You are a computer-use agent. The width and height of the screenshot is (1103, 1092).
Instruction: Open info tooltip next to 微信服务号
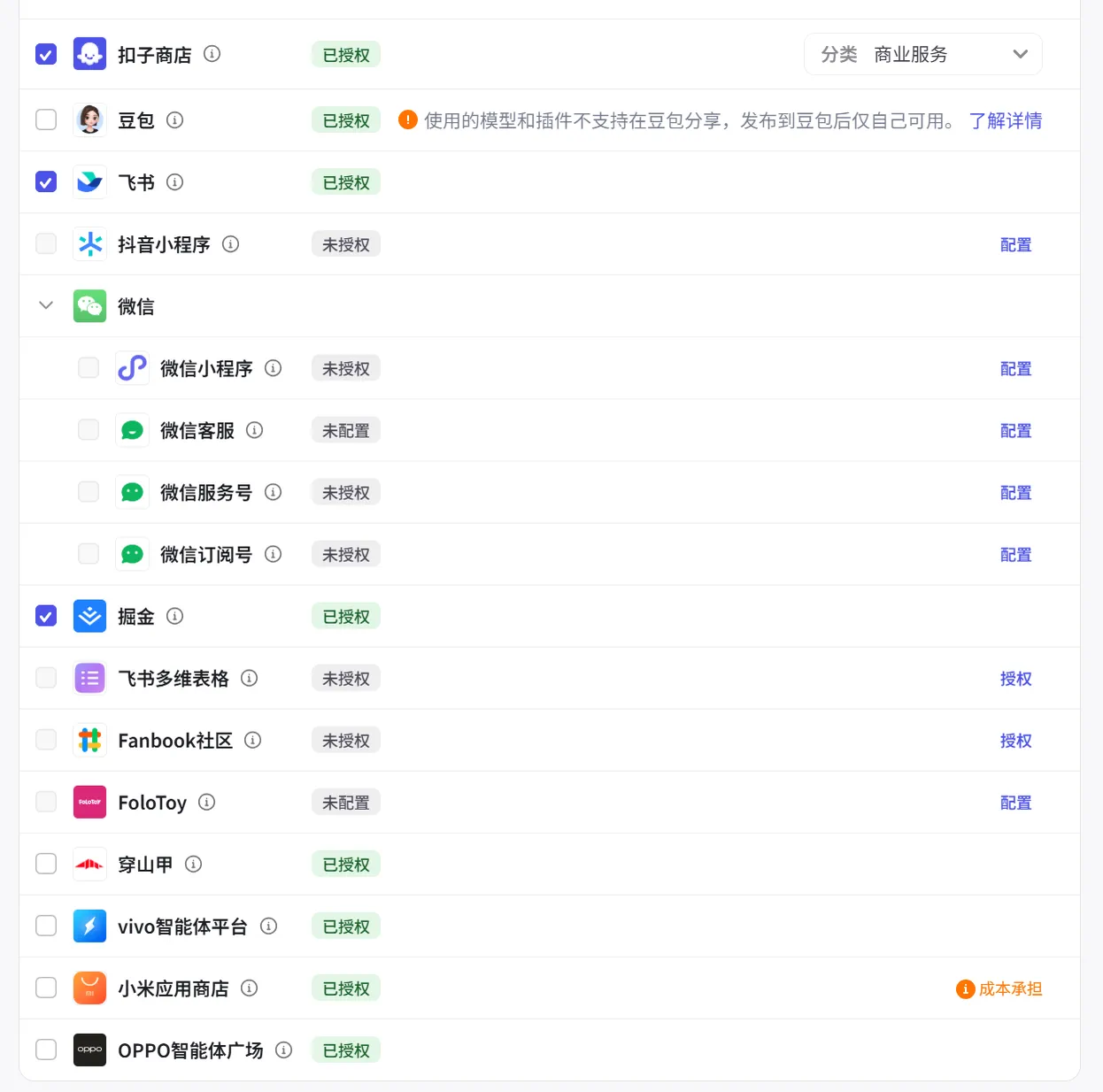pyautogui.click(x=273, y=491)
